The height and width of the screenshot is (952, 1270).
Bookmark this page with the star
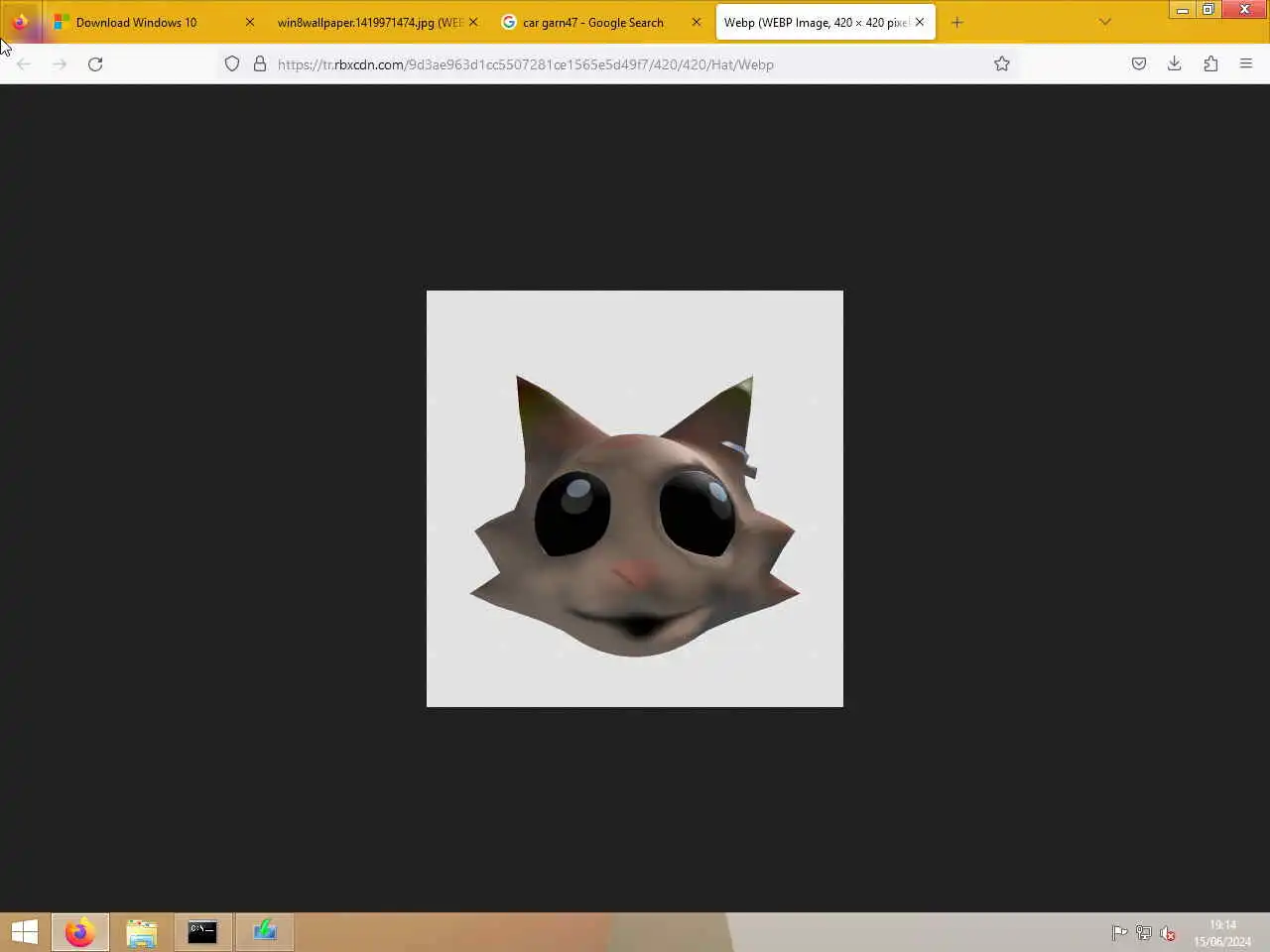click(1002, 64)
